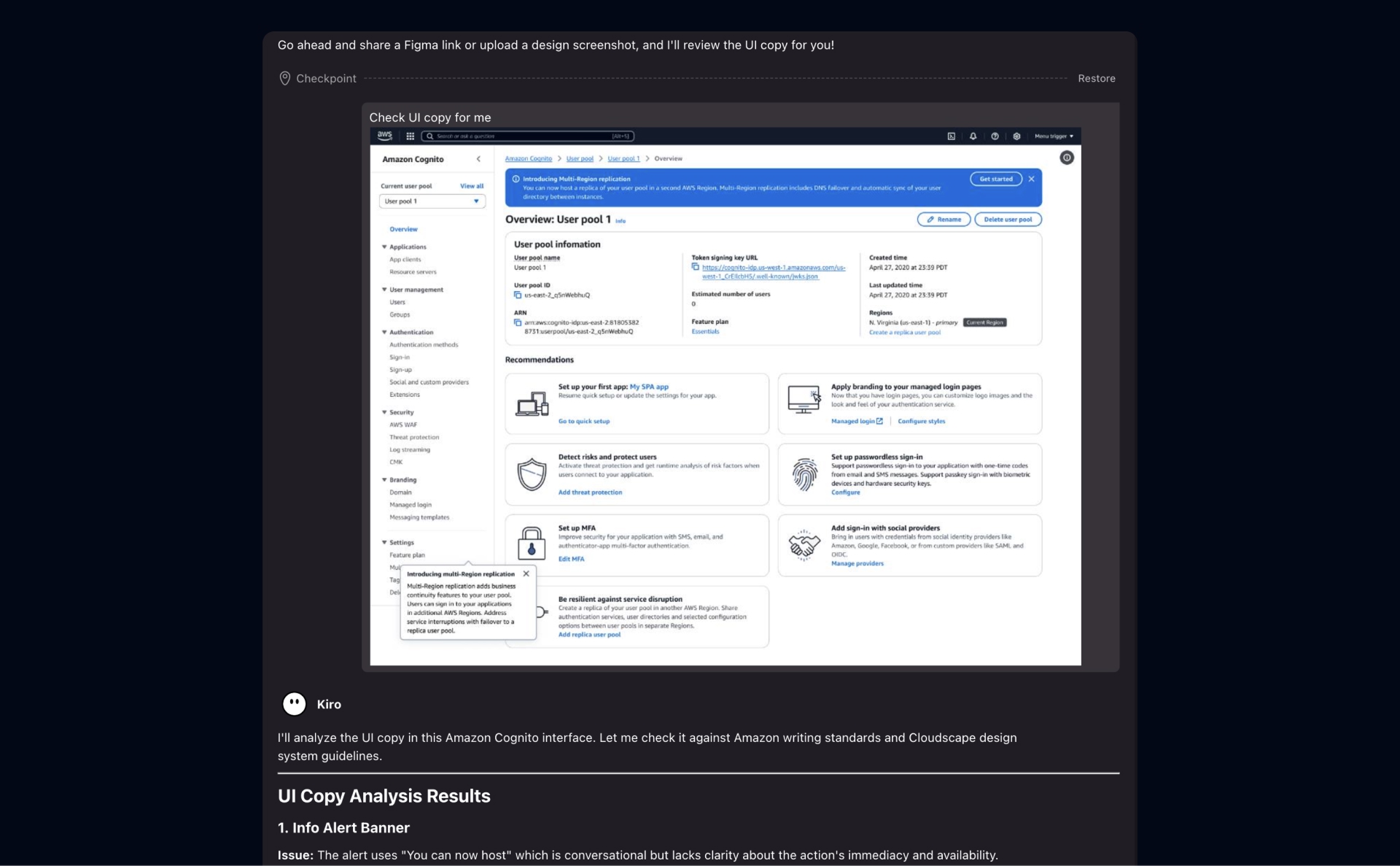The width and height of the screenshot is (1400, 866).
Task: Dismiss the blue Multi-Region replication banner
Action: 1031,179
